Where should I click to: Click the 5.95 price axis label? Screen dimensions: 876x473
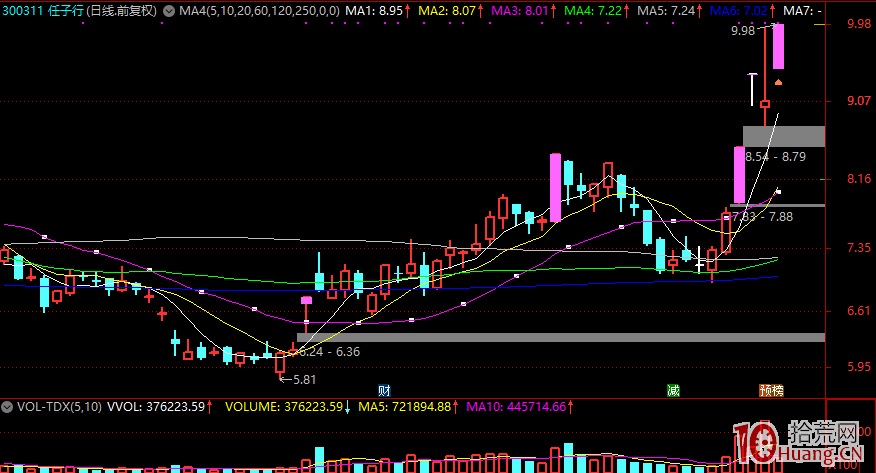859,367
